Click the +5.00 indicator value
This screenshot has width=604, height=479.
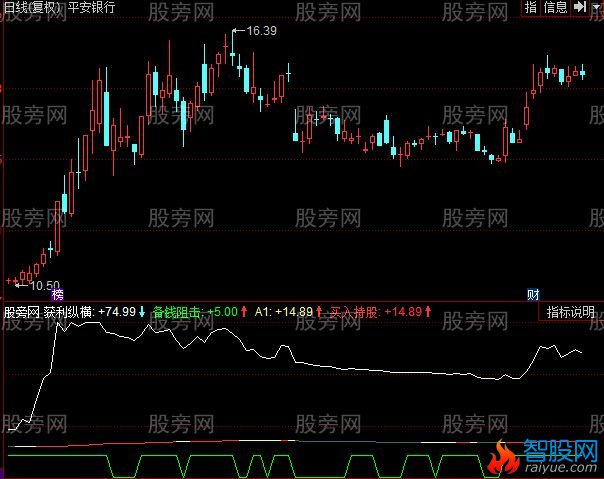point(222,311)
